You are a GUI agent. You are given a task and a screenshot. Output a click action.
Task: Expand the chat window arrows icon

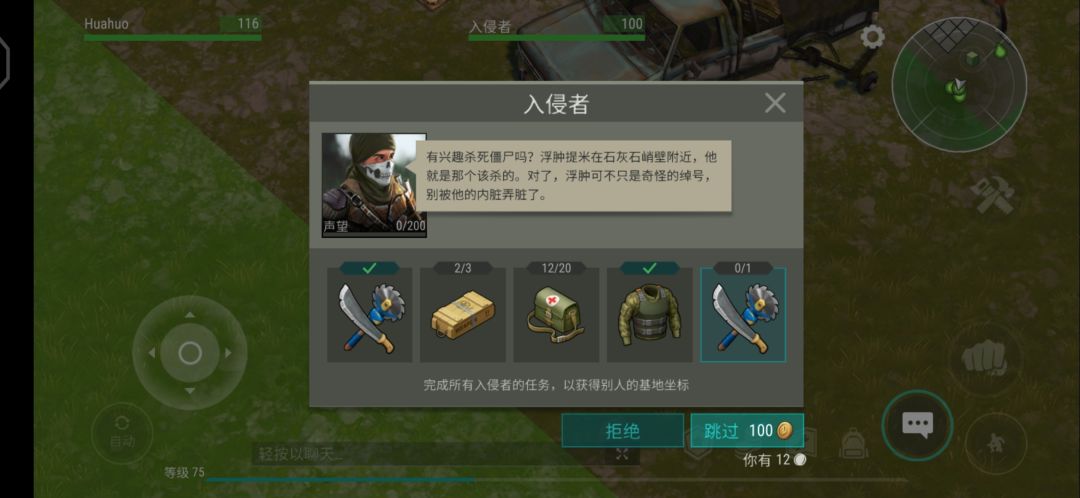[622, 454]
